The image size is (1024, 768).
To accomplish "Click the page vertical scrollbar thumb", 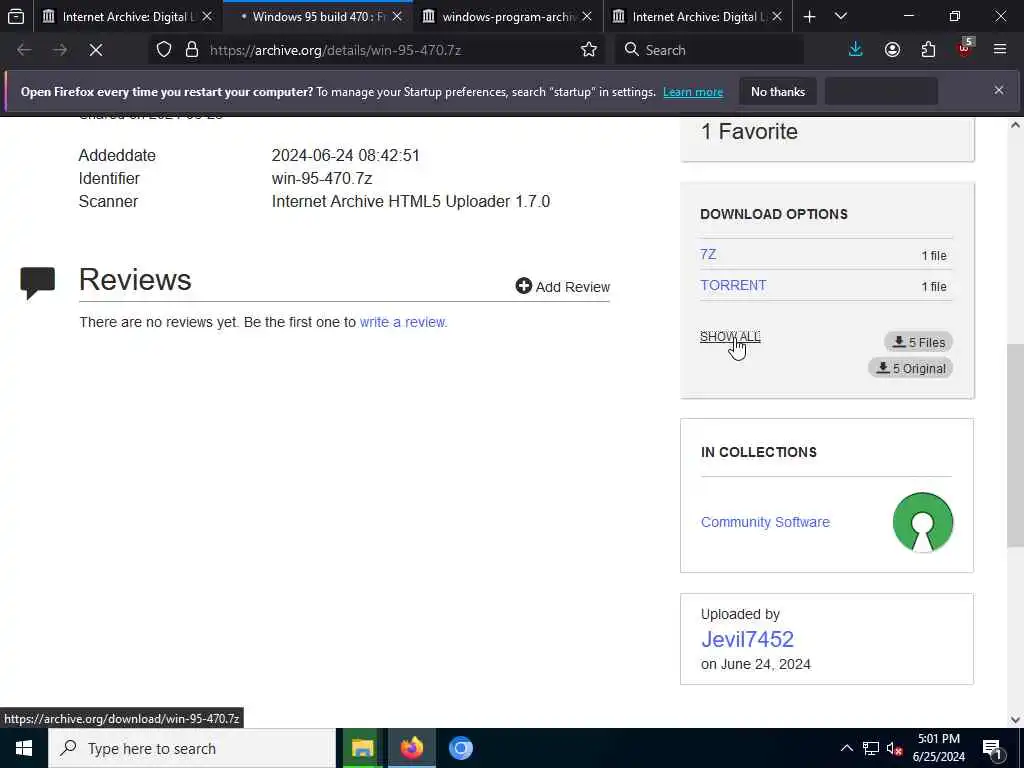I will click(1015, 445).
